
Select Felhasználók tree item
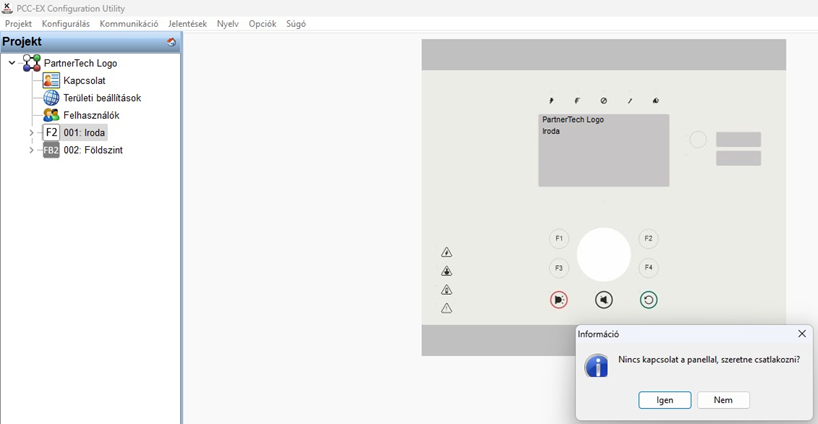[91, 115]
